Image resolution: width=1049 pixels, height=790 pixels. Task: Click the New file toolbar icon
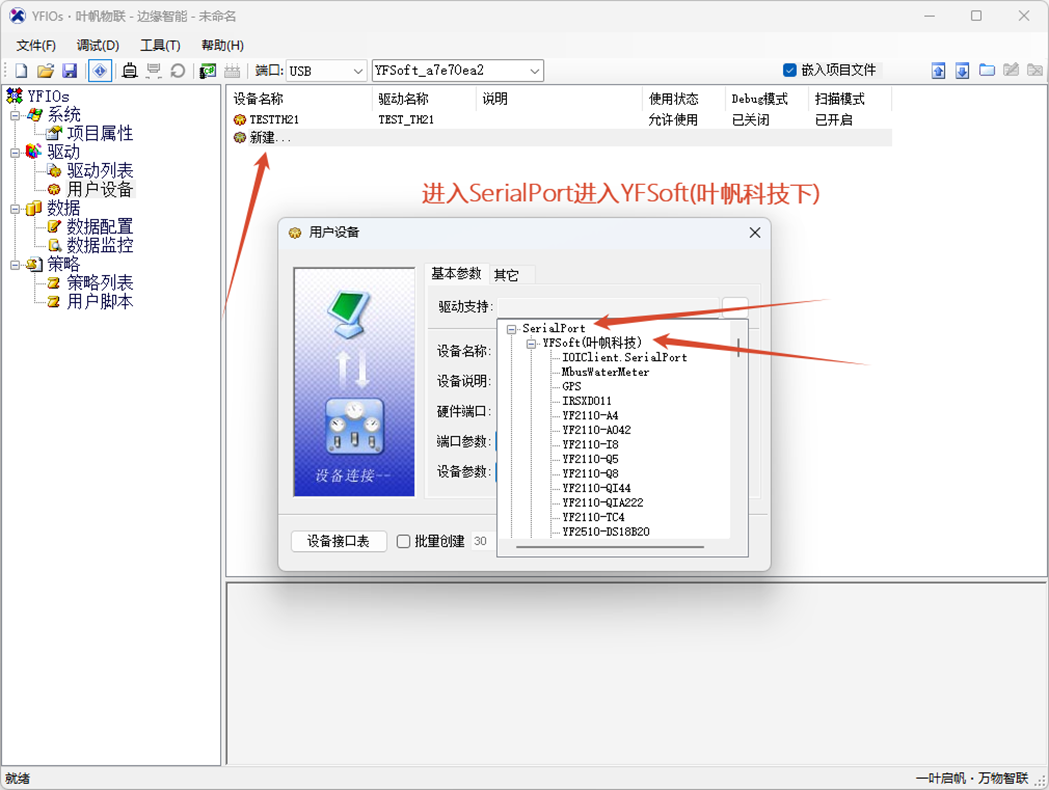click(x=21, y=70)
